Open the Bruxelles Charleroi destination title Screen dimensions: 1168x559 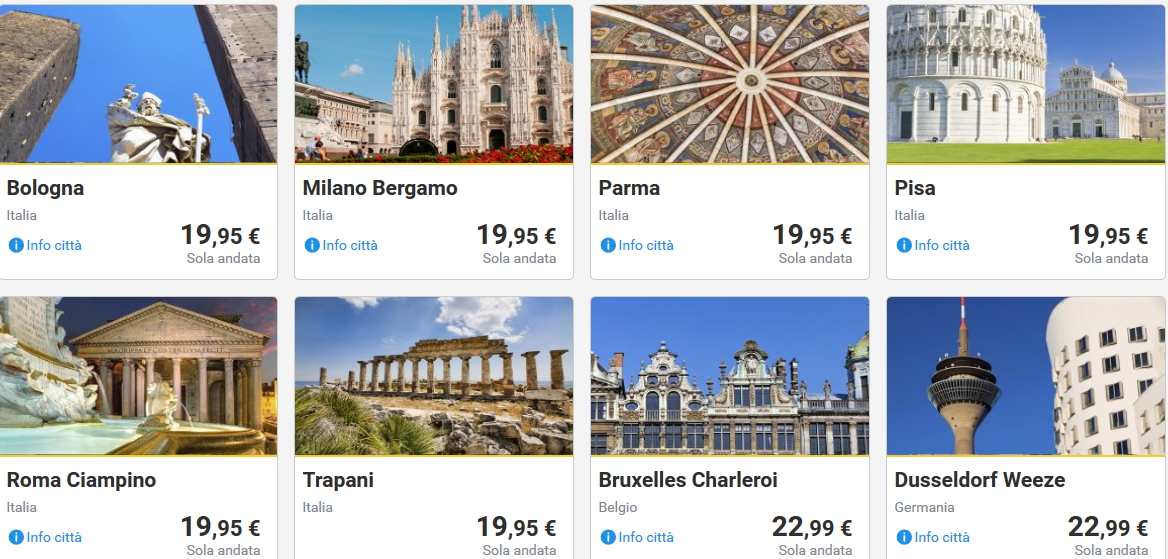tap(688, 480)
